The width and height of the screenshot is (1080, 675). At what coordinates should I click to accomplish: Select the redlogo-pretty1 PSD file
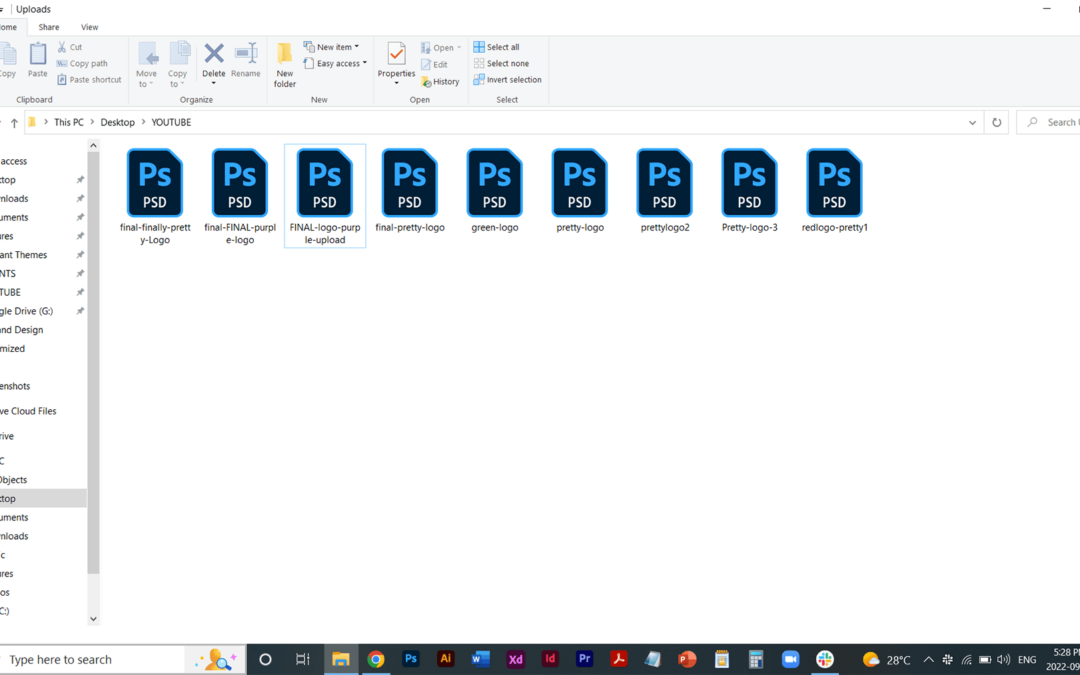click(x=835, y=191)
